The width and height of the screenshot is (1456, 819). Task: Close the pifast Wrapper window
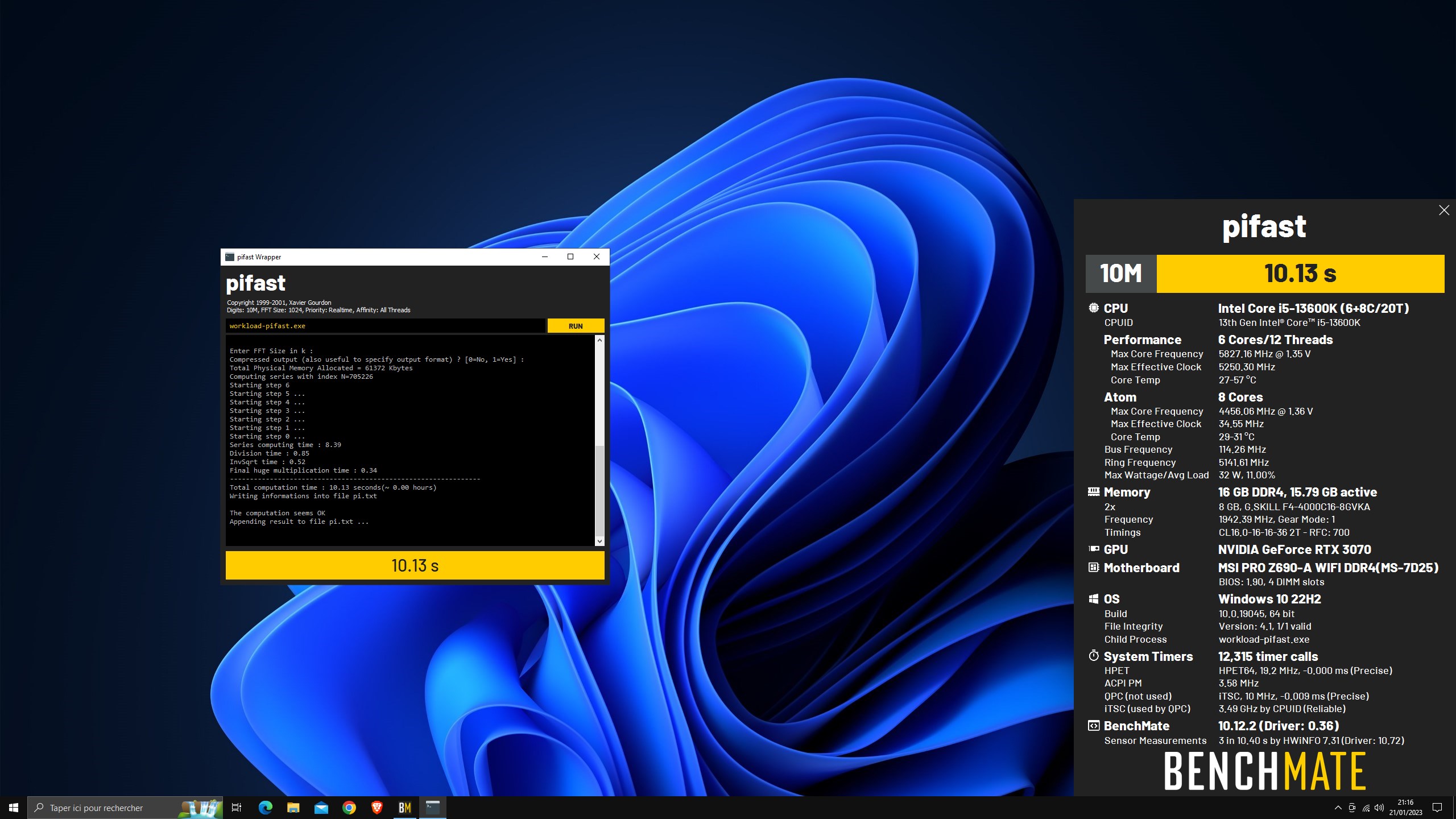(x=597, y=257)
